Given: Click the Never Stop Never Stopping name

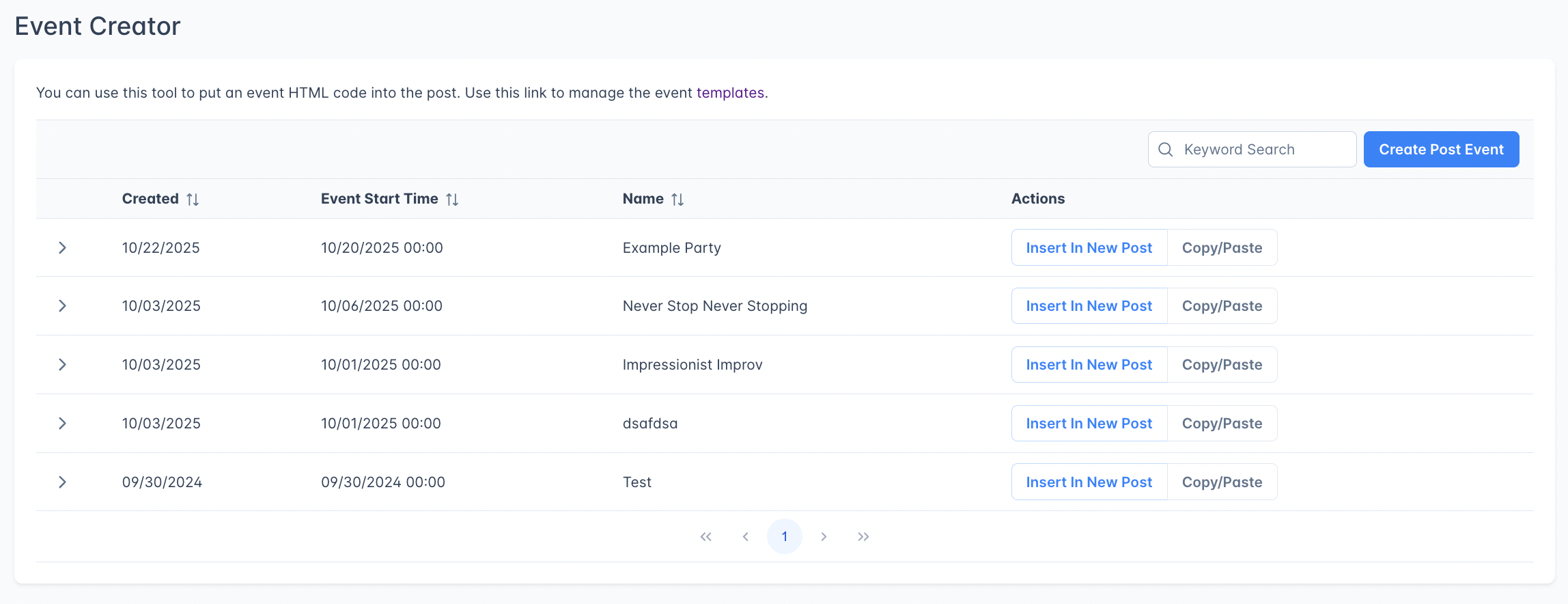Looking at the screenshot, I should pos(715,306).
